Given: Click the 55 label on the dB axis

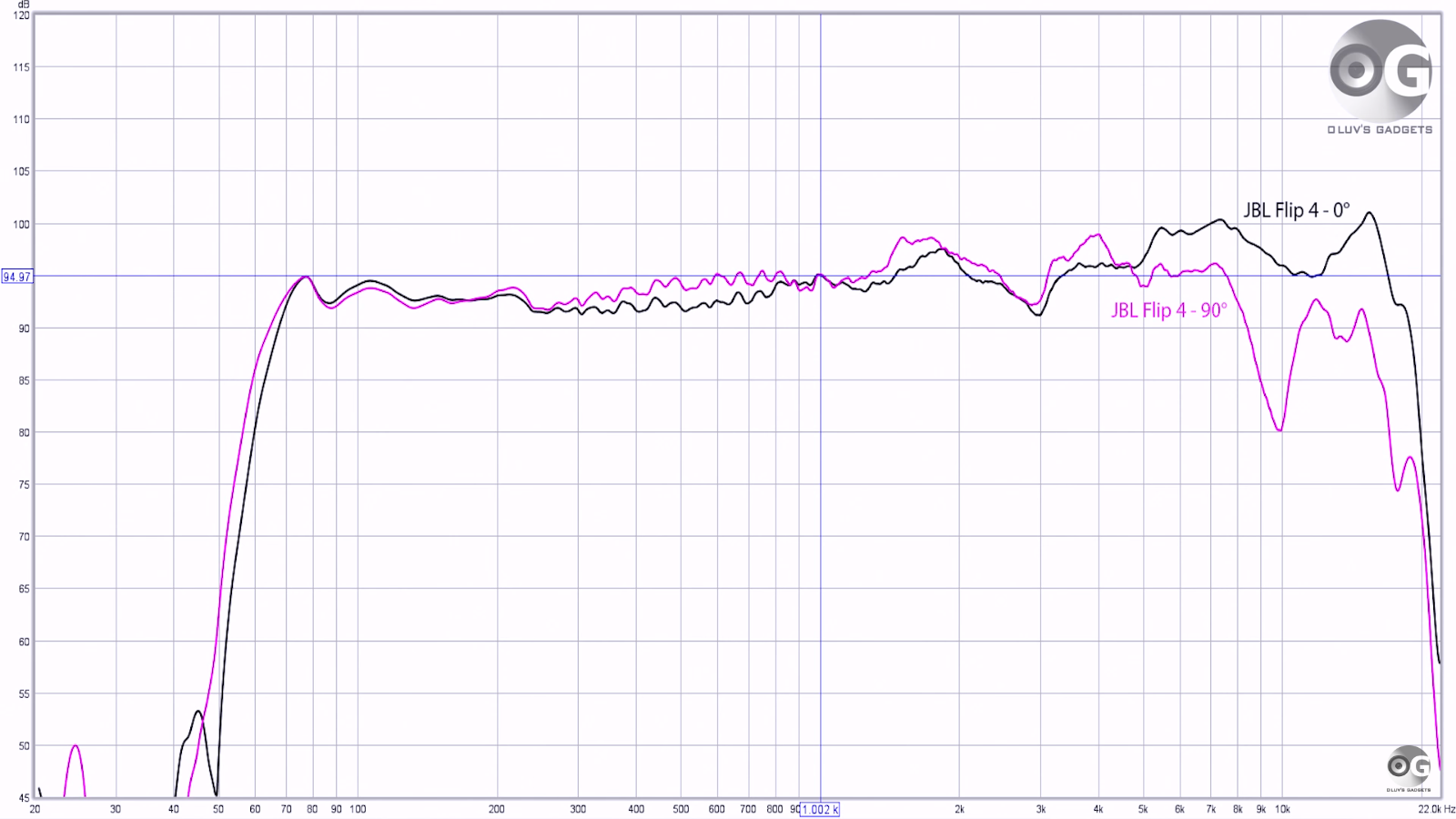Looking at the screenshot, I should point(25,693).
